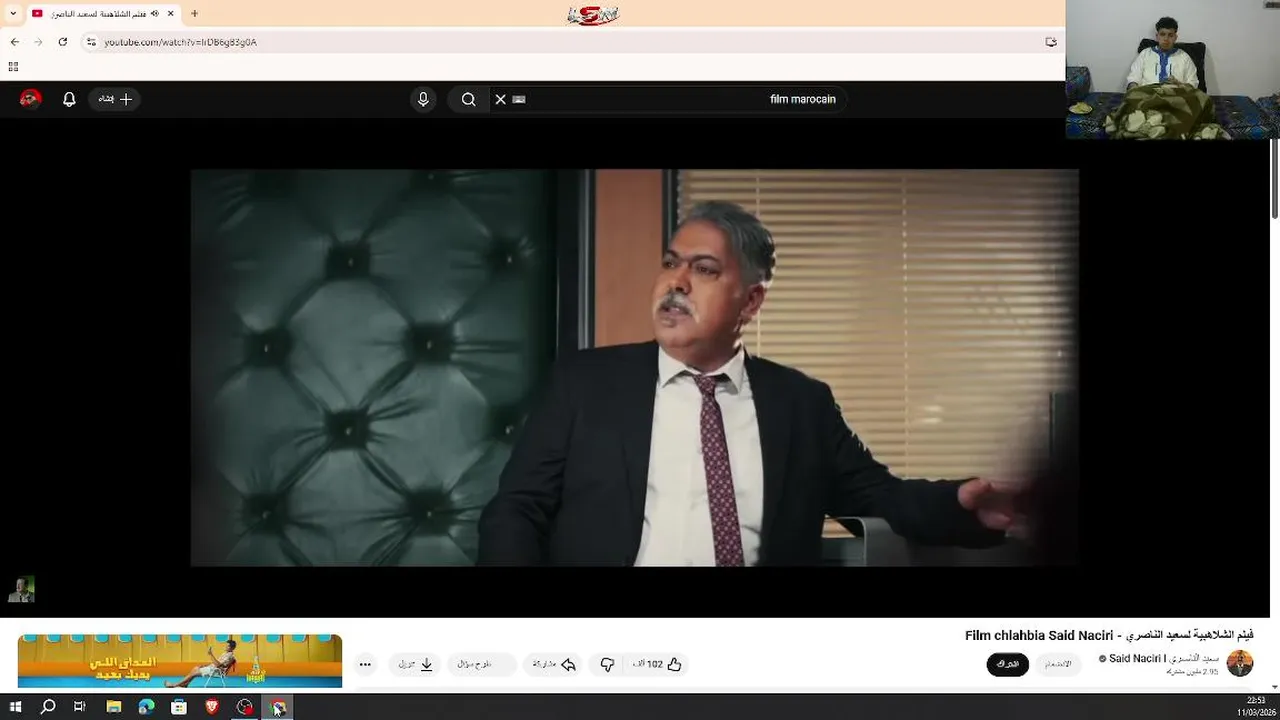Click the Share arrow button
The width and height of the screenshot is (1280, 720).
pyautogui.click(x=553, y=664)
